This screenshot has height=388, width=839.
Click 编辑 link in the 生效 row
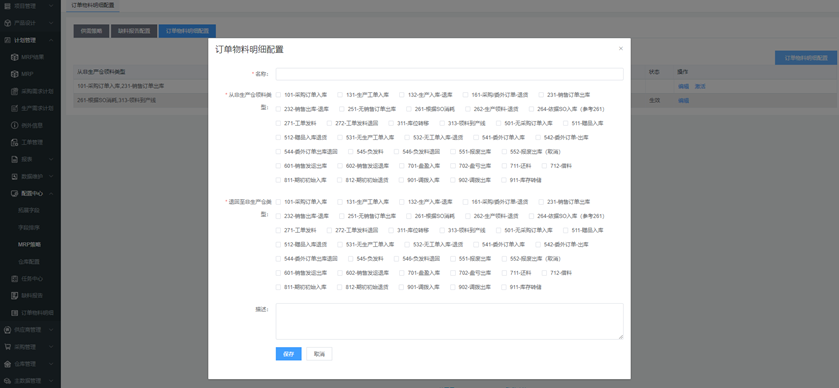point(683,101)
